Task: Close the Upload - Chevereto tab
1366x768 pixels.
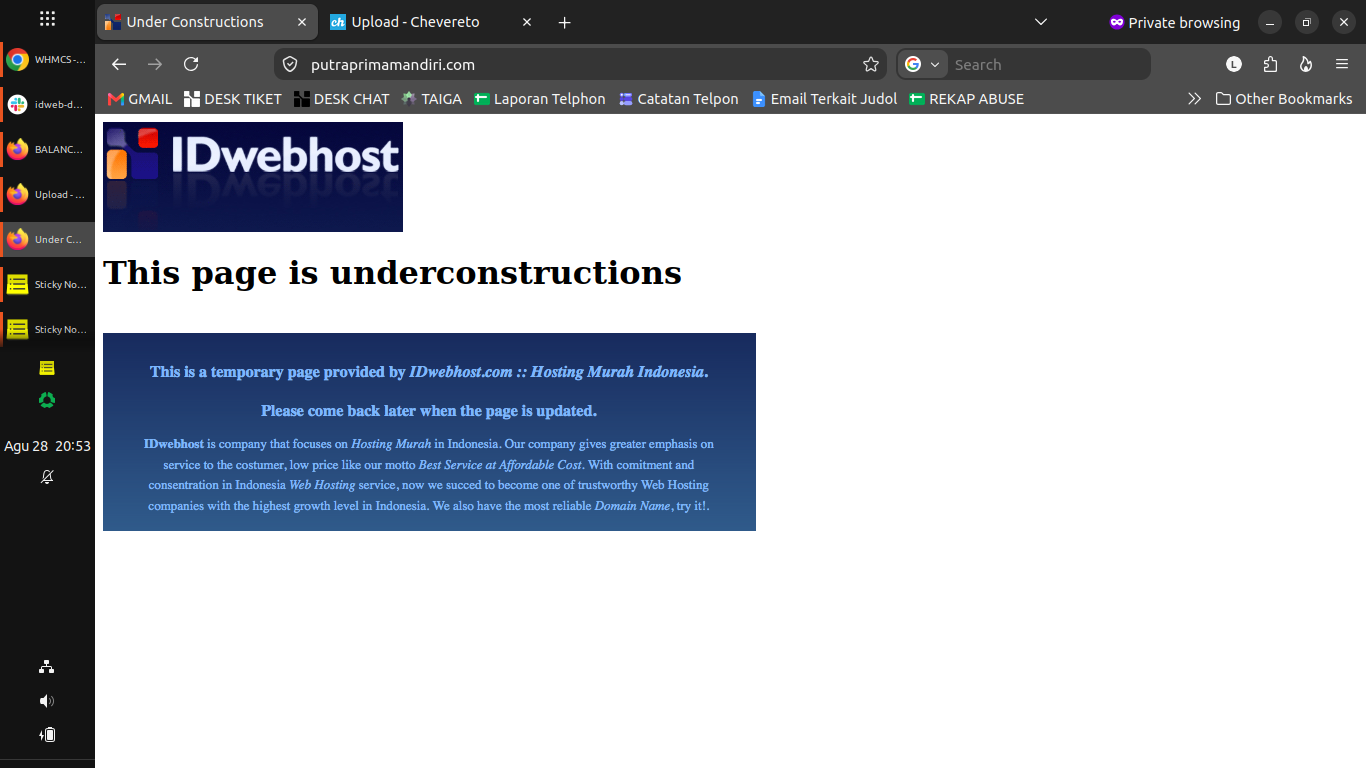Action: point(528,22)
